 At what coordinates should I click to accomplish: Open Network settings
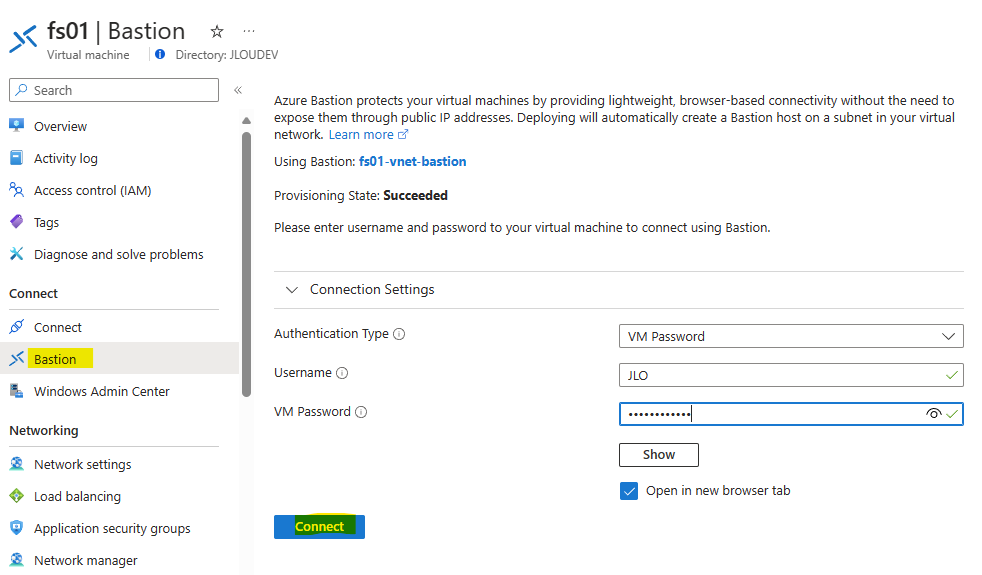[83, 465]
